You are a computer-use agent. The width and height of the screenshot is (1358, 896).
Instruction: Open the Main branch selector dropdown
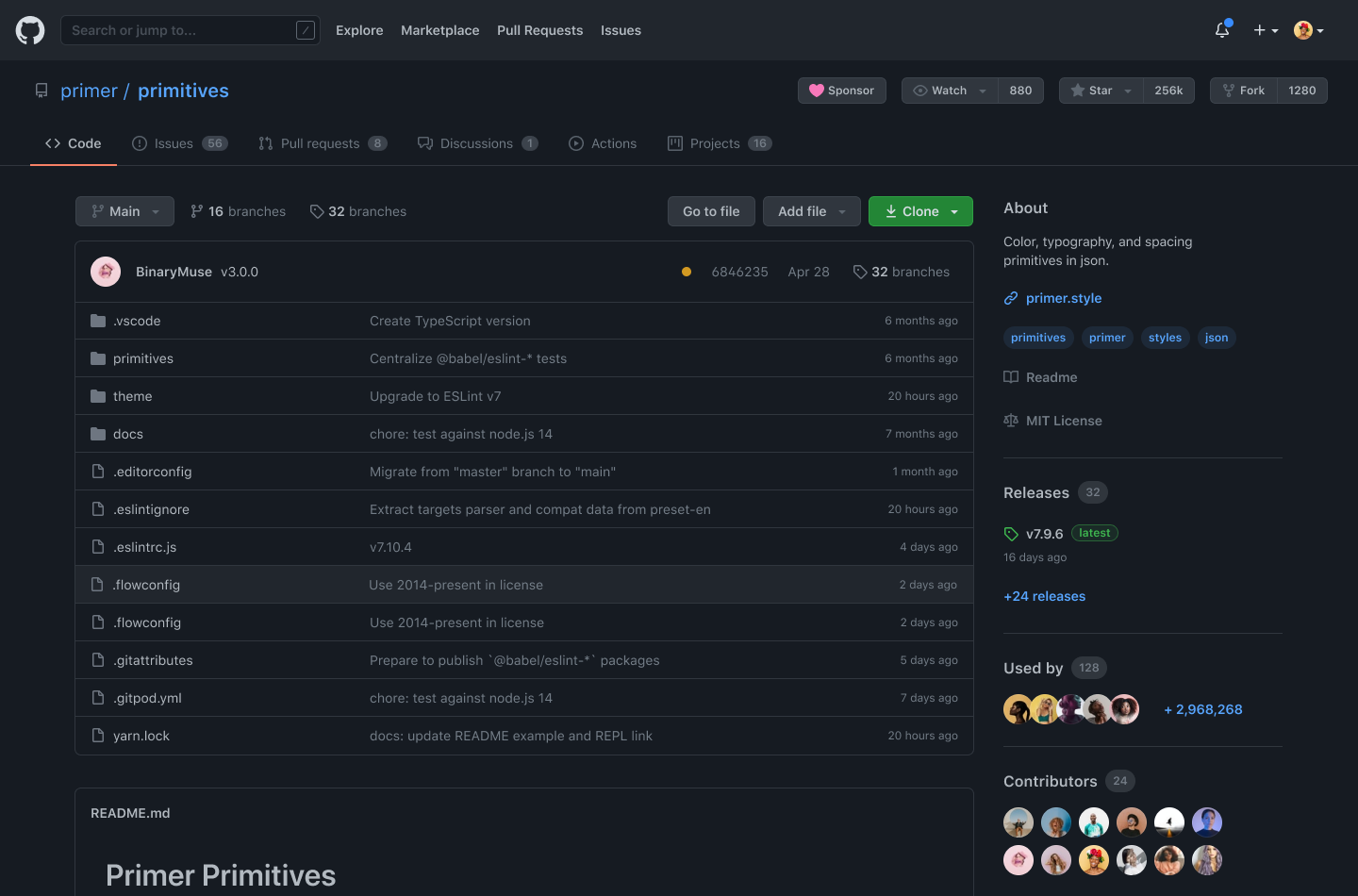pyautogui.click(x=124, y=211)
